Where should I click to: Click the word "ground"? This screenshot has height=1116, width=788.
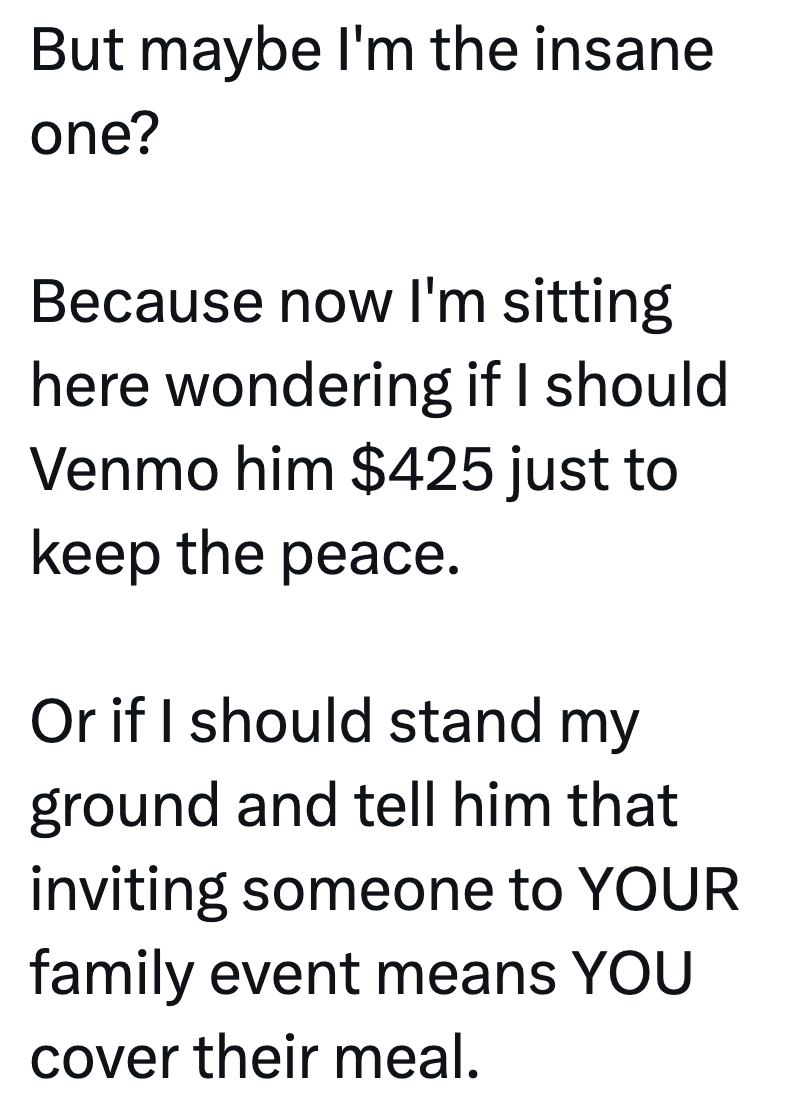121,808
